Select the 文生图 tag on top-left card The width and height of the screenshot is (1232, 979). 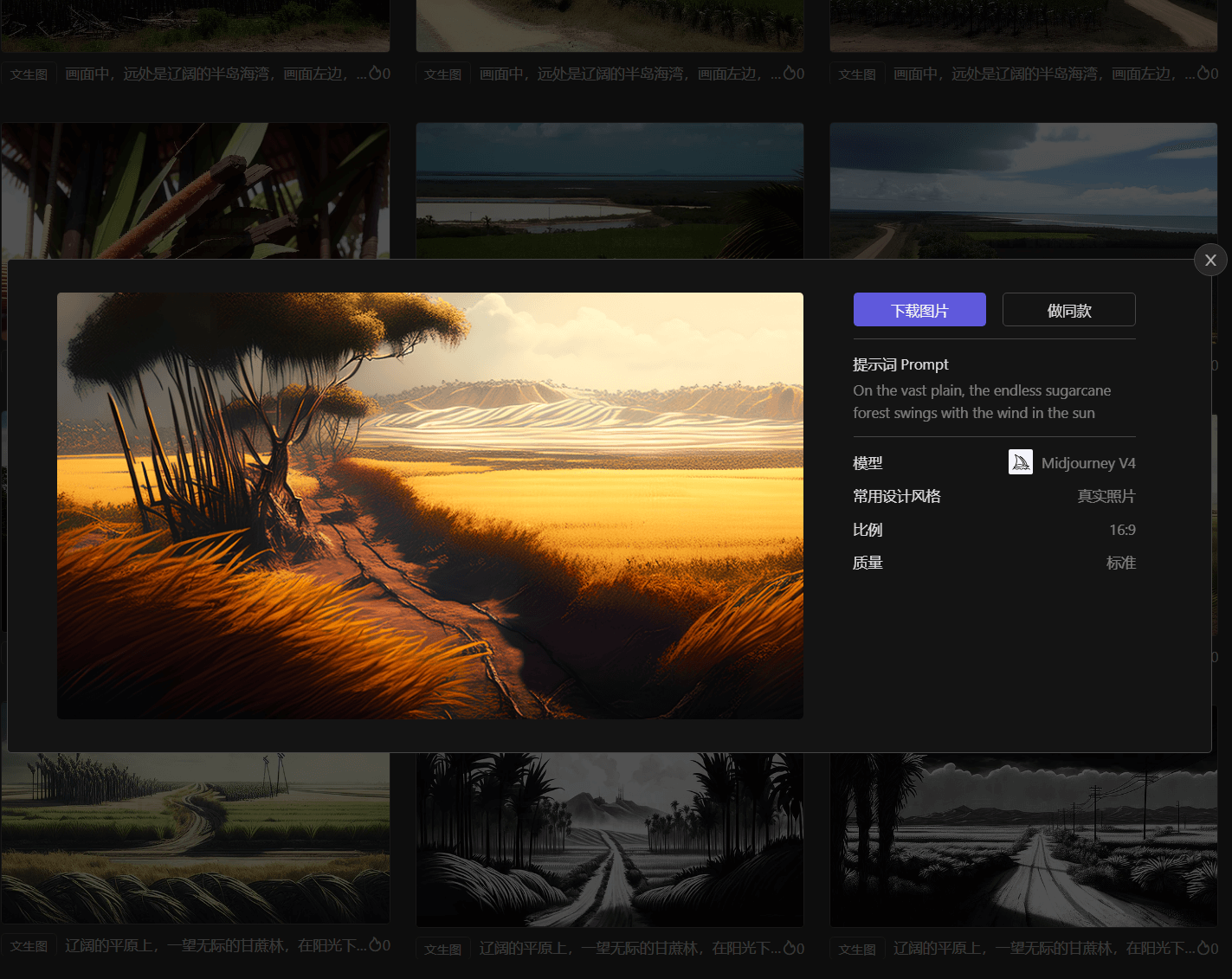[x=29, y=74]
